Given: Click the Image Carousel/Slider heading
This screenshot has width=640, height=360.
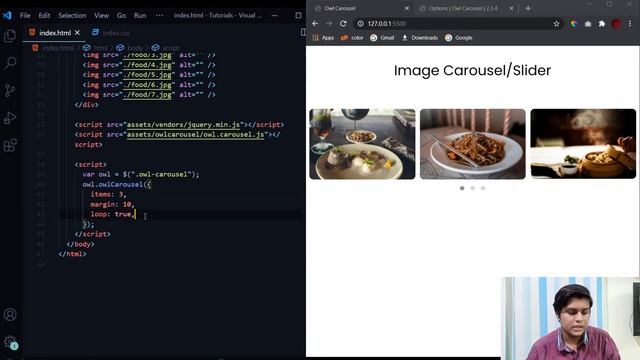Looking at the screenshot, I should (472, 70).
